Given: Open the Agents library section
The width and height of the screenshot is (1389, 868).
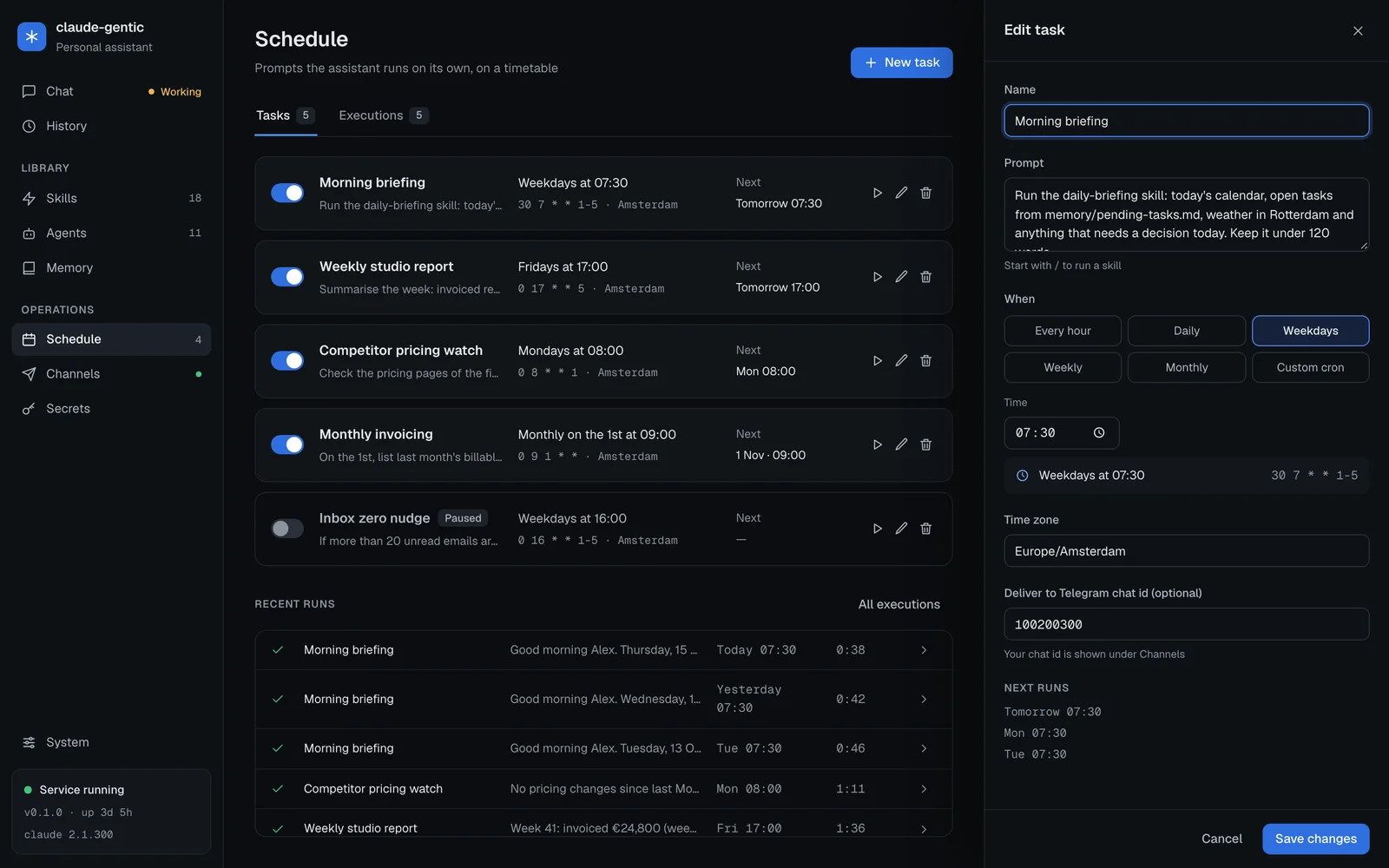Looking at the screenshot, I should click(x=111, y=233).
